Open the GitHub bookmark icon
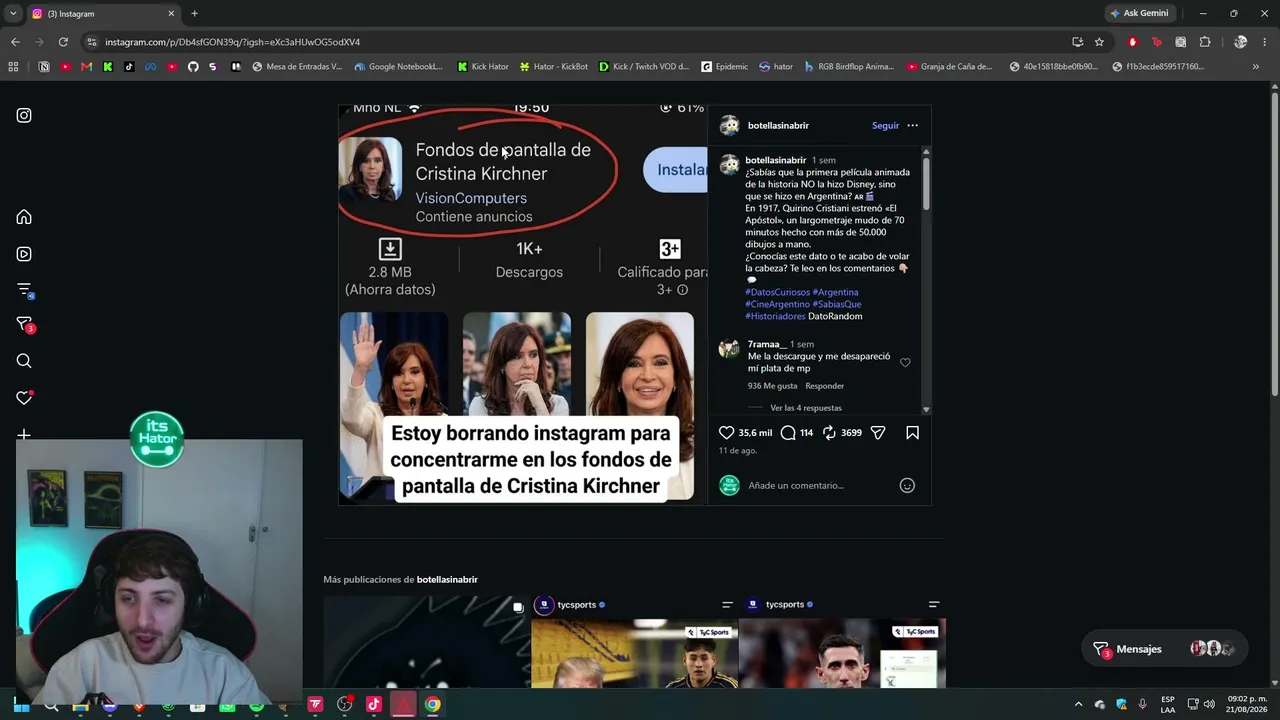The height and width of the screenshot is (720, 1280). click(x=193, y=67)
